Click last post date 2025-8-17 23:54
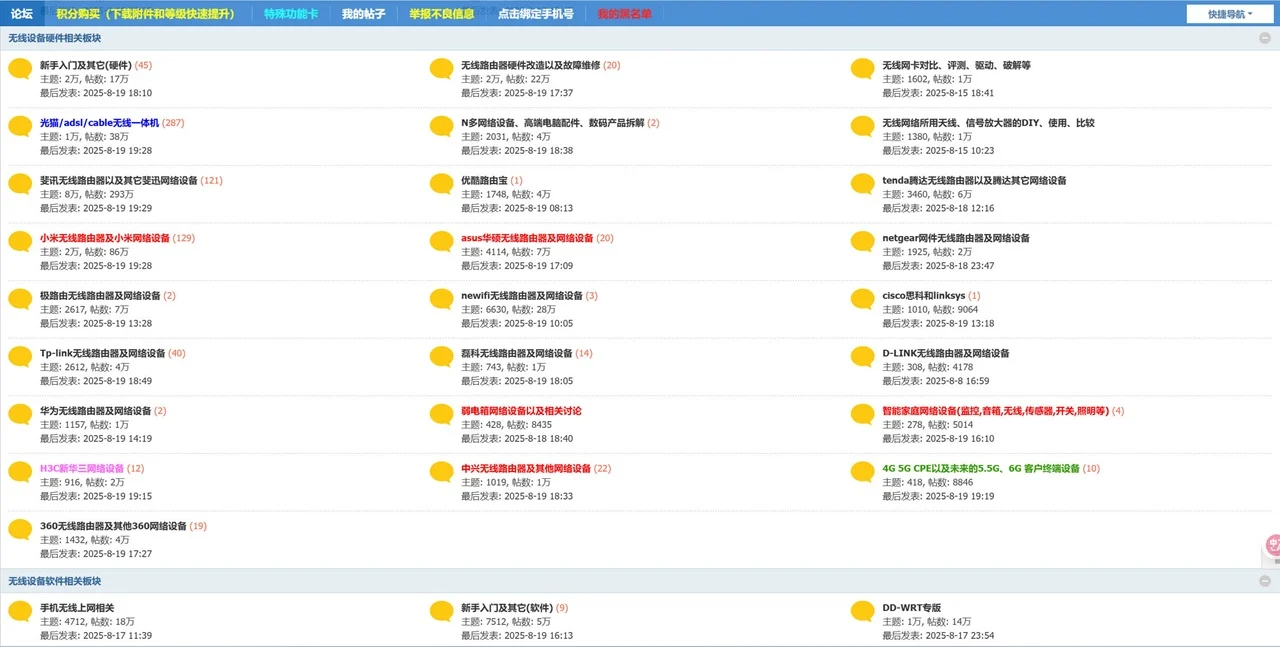The image size is (1280, 647). (959, 636)
